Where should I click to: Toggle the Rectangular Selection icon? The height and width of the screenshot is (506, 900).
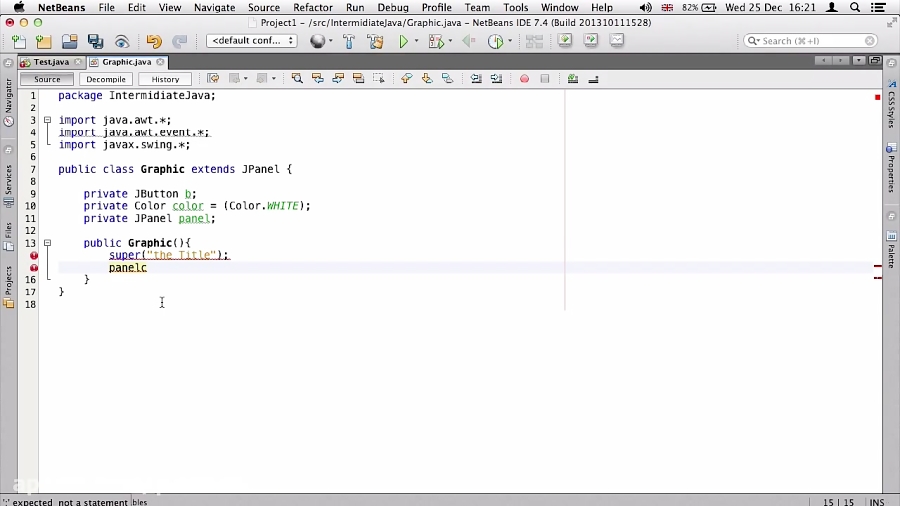point(379,79)
